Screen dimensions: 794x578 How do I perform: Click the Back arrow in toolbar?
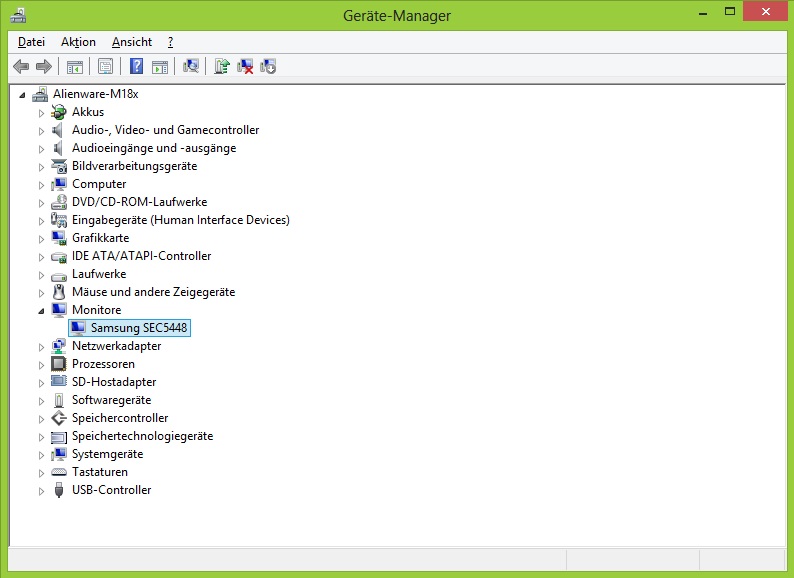click(x=21, y=66)
